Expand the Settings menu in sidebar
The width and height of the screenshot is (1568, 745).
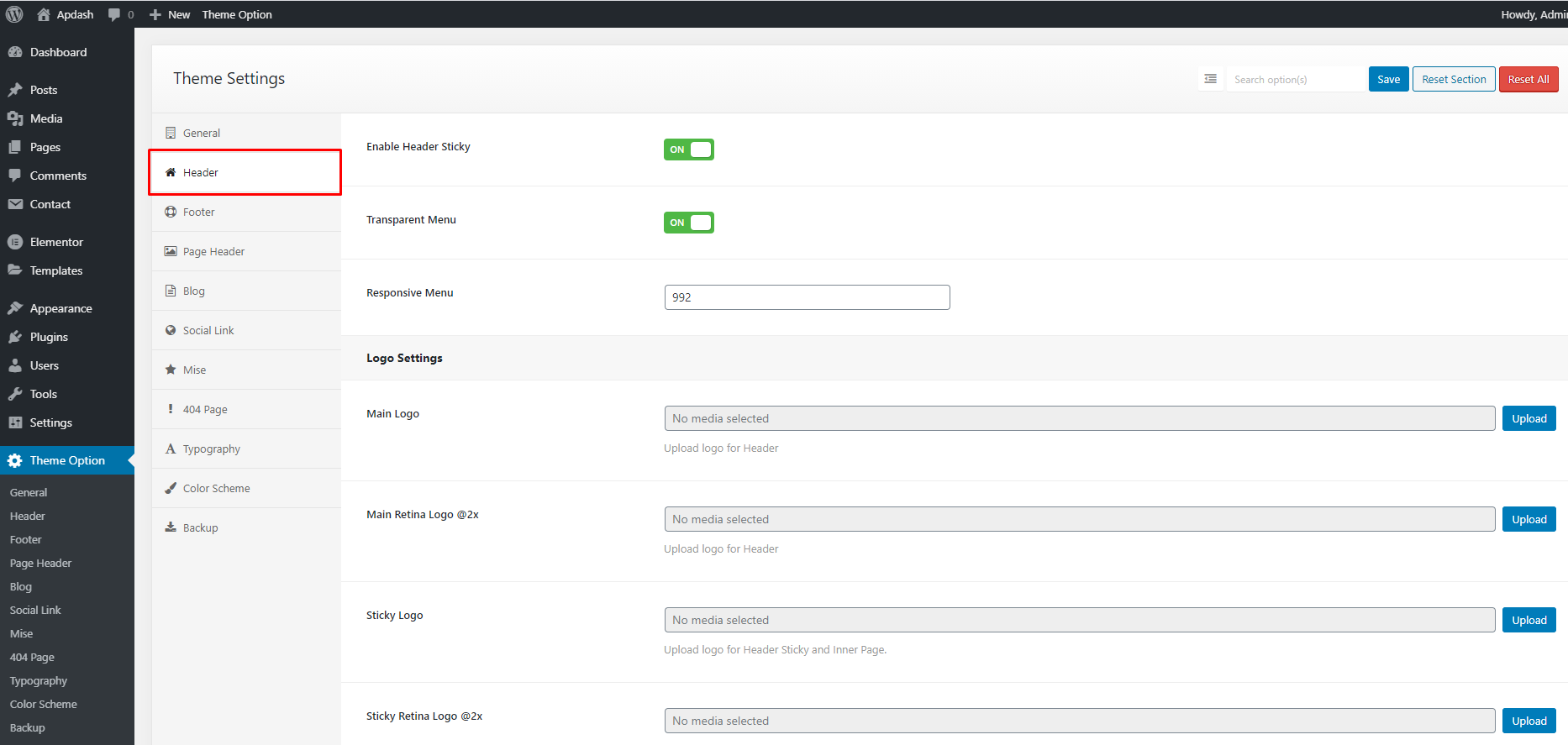click(x=50, y=422)
